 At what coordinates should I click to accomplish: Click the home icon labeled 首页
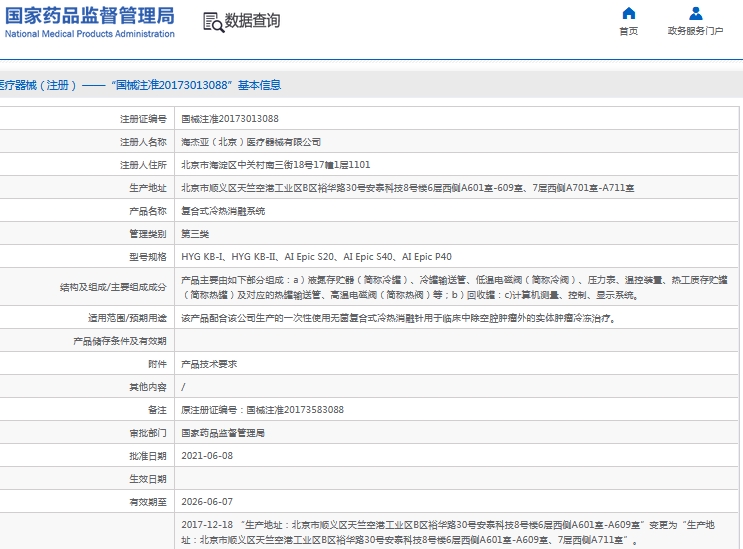(628, 13)
